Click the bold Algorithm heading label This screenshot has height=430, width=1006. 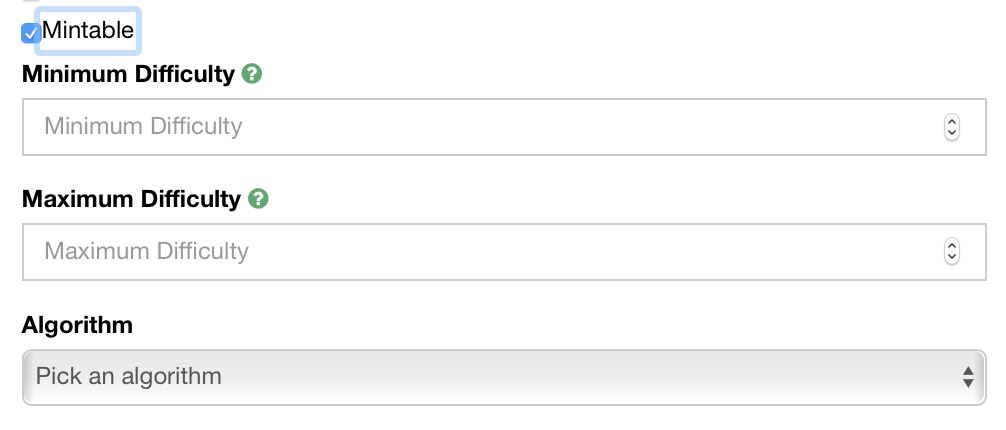(77, 325)
